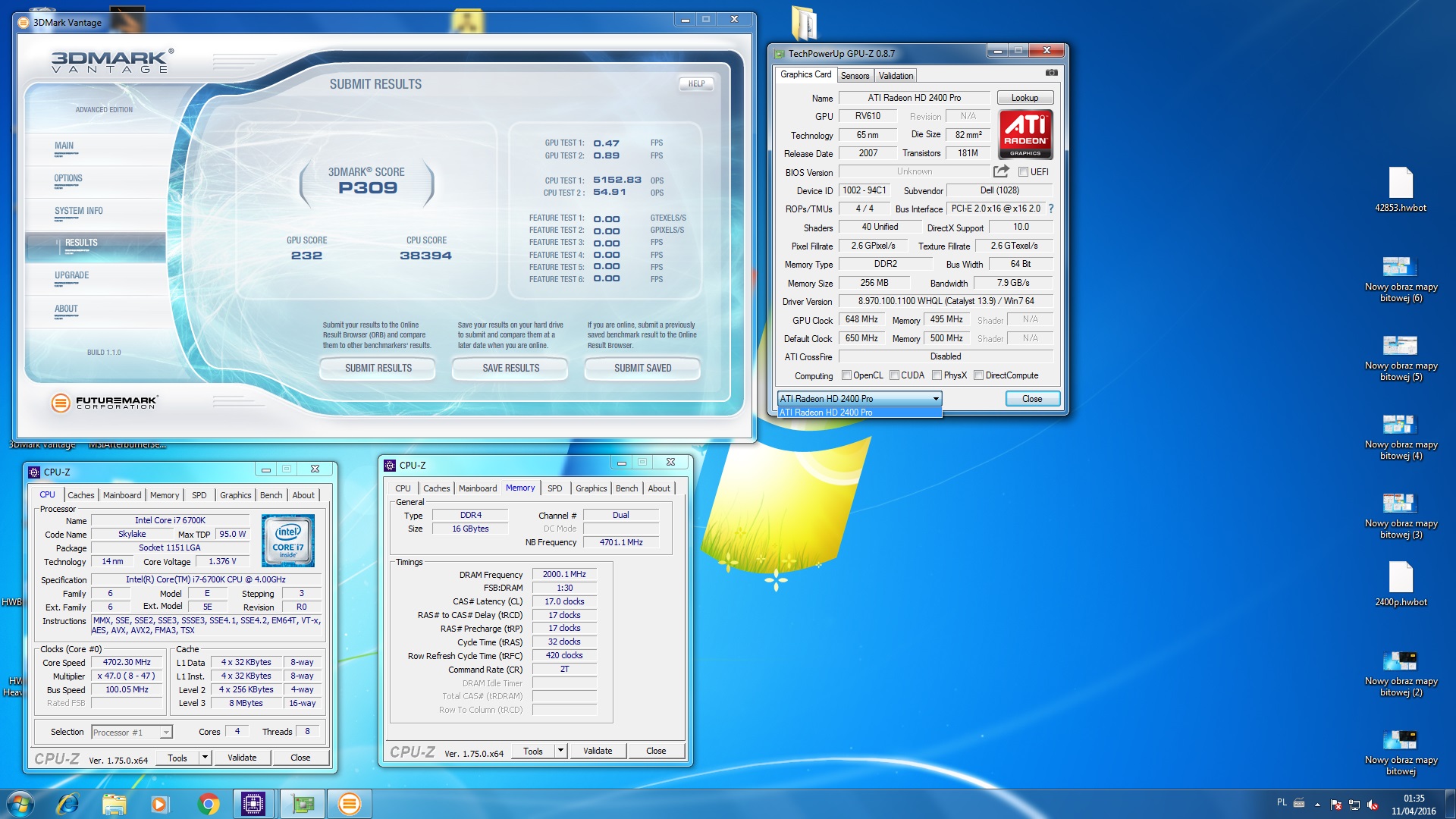Open About tab in Memory CPU-Z window
The height and width of the screenshot is (819, 1456).
pos(659,488)
